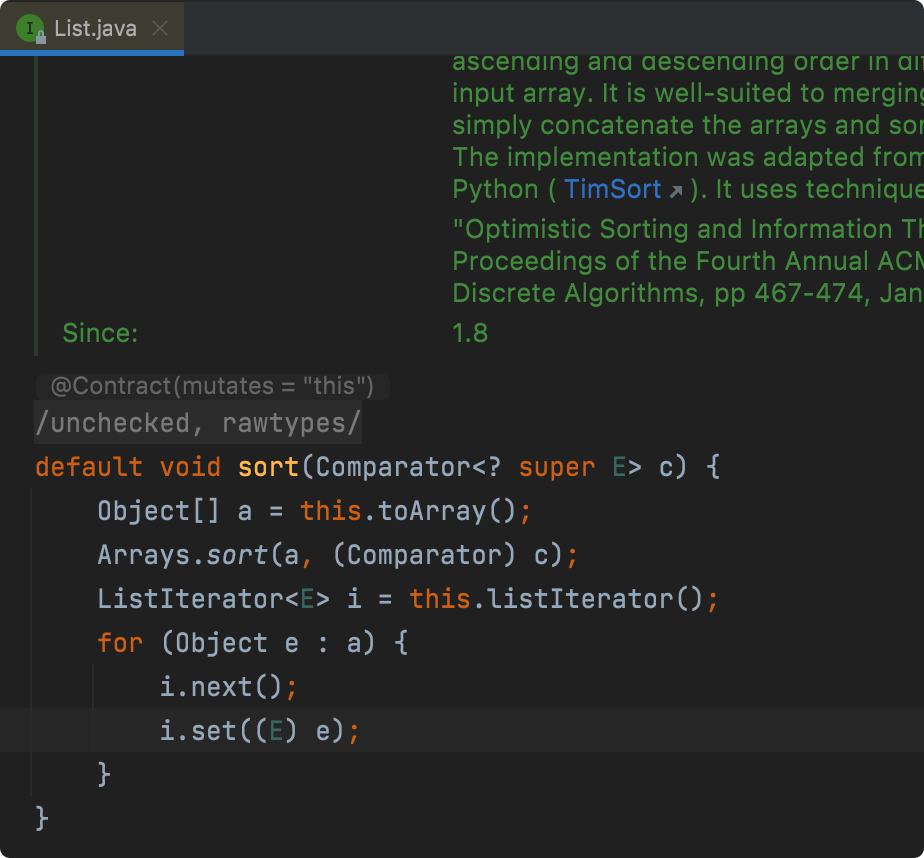Click the external link arrow after TimSort
The width and height of the screenshot is (924, 858).
pyautogui.click(x=676, y=191)
